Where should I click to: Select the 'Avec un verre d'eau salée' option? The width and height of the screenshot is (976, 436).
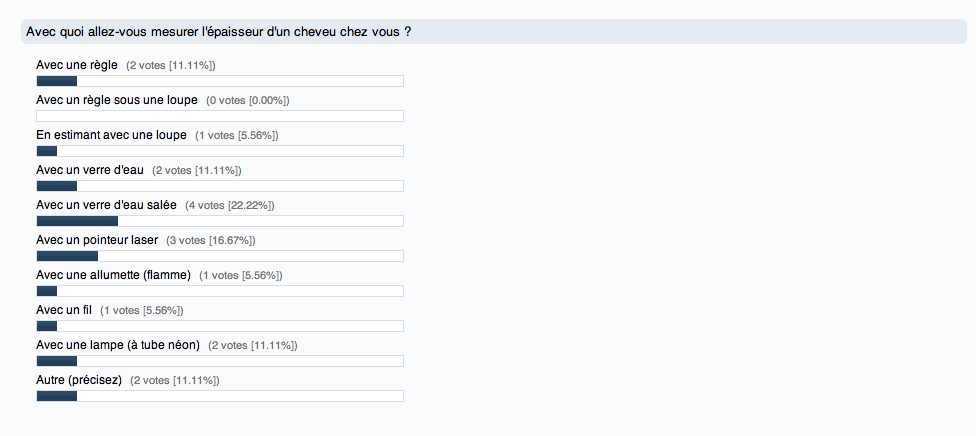(x=106, y=205)
